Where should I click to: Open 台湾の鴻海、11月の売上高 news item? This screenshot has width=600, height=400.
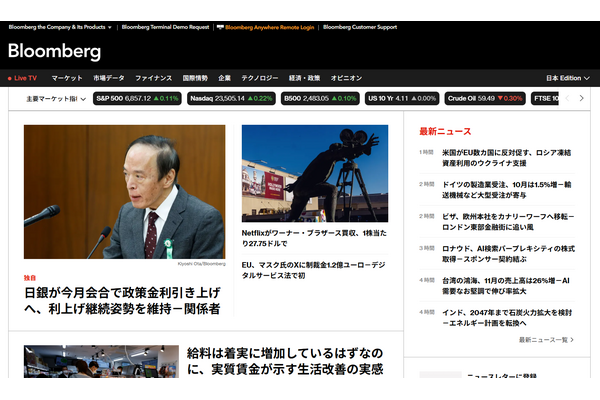coord(506,286)
